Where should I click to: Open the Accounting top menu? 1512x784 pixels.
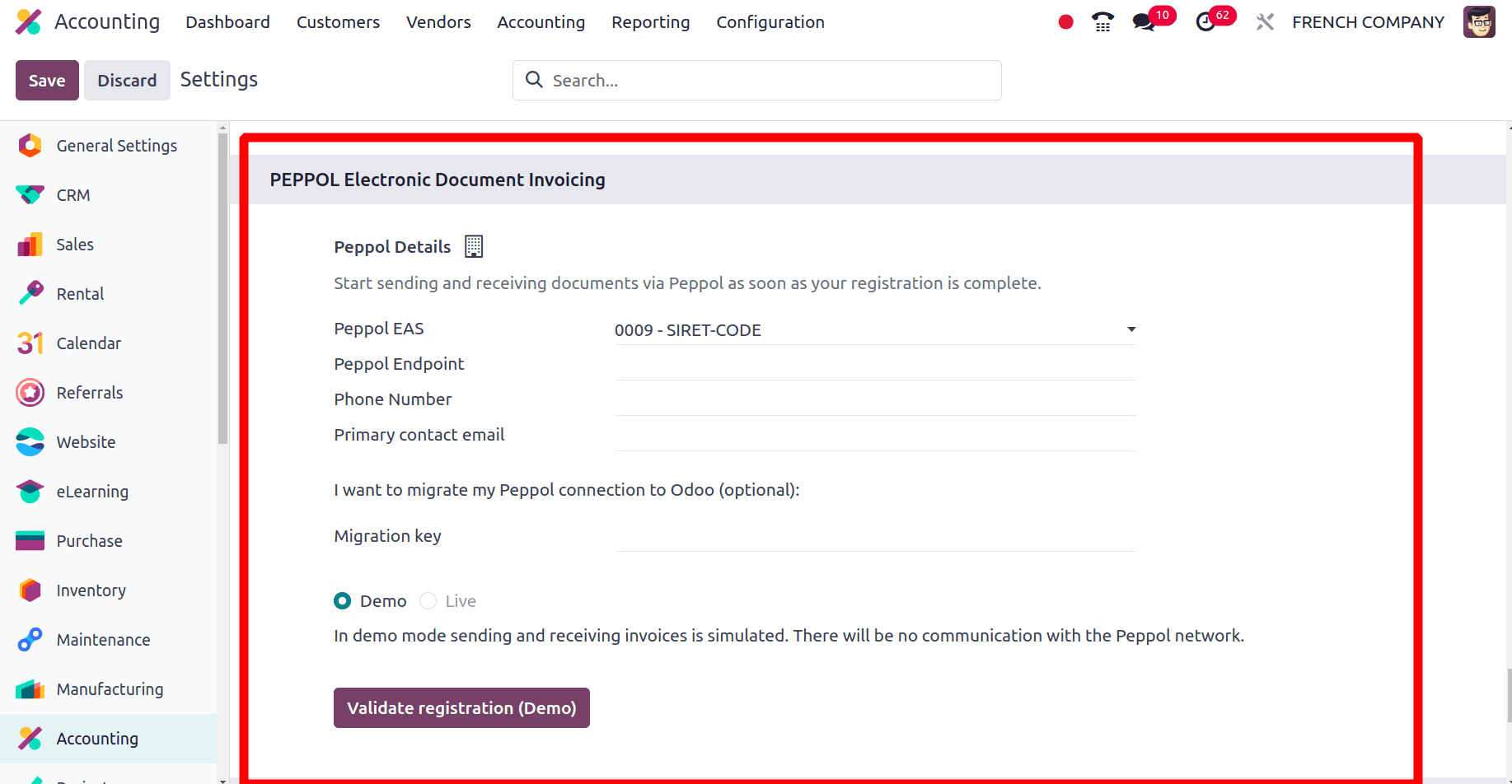pos(541,22)
